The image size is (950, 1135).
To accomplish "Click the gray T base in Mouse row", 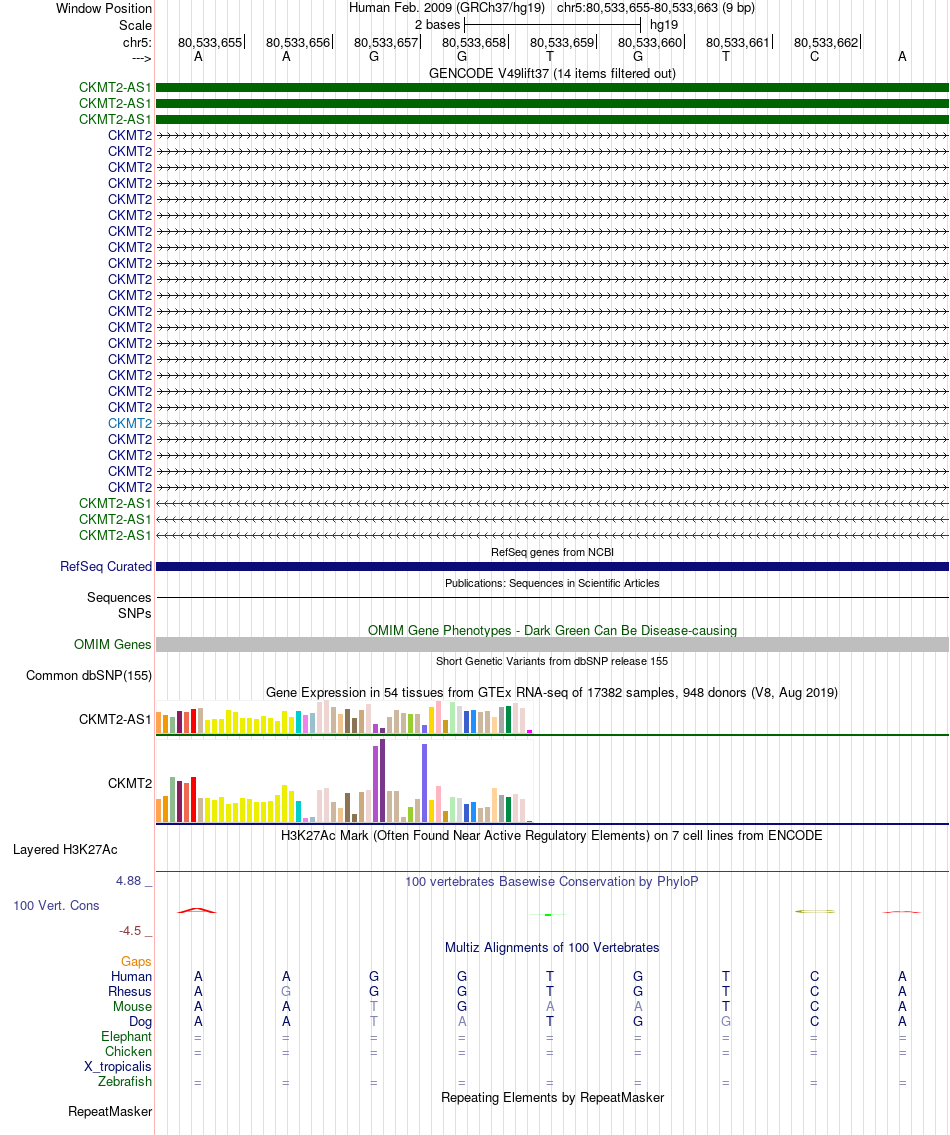I will [374, 1007].
